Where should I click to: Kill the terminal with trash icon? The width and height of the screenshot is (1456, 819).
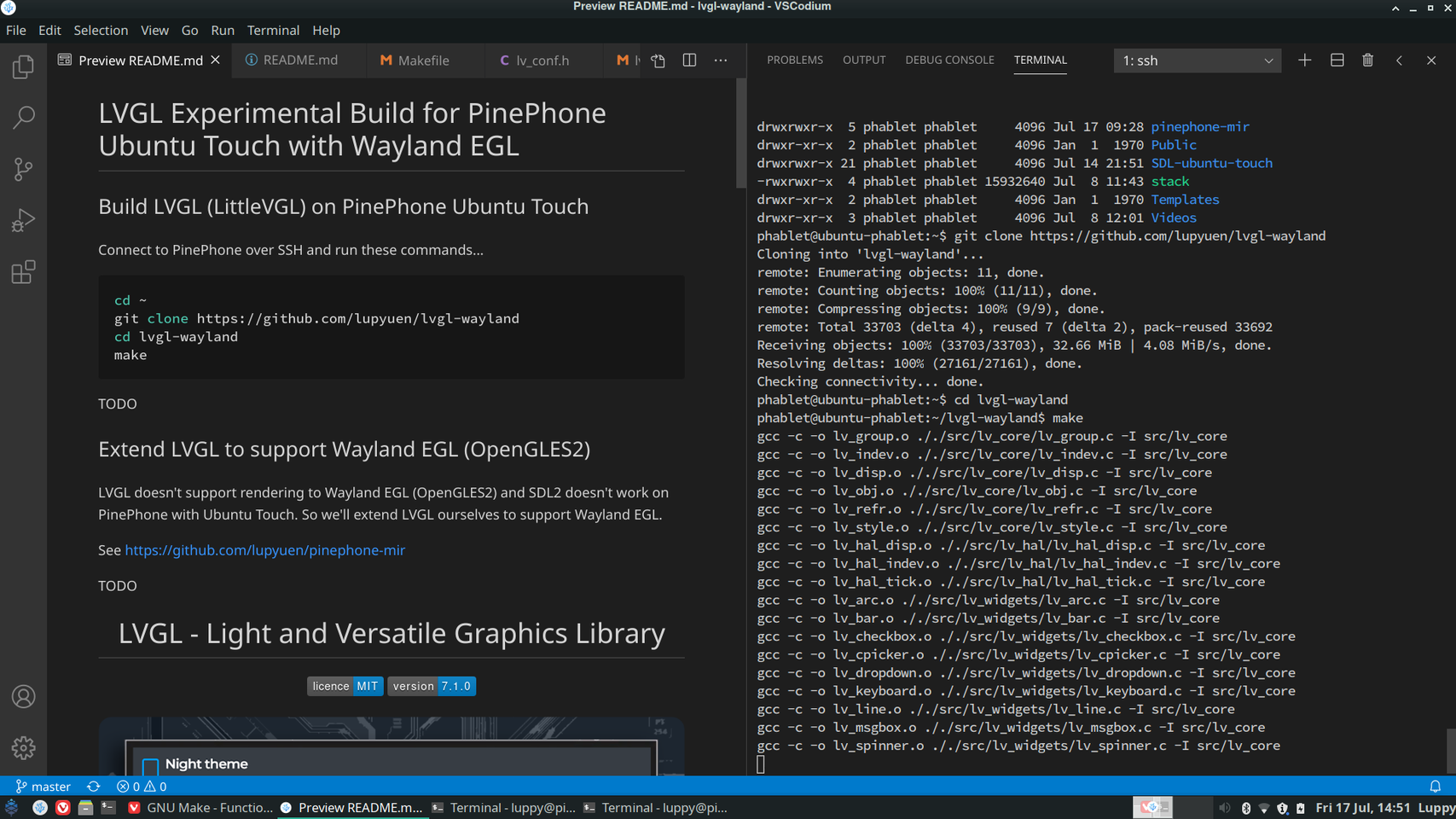1367,61
